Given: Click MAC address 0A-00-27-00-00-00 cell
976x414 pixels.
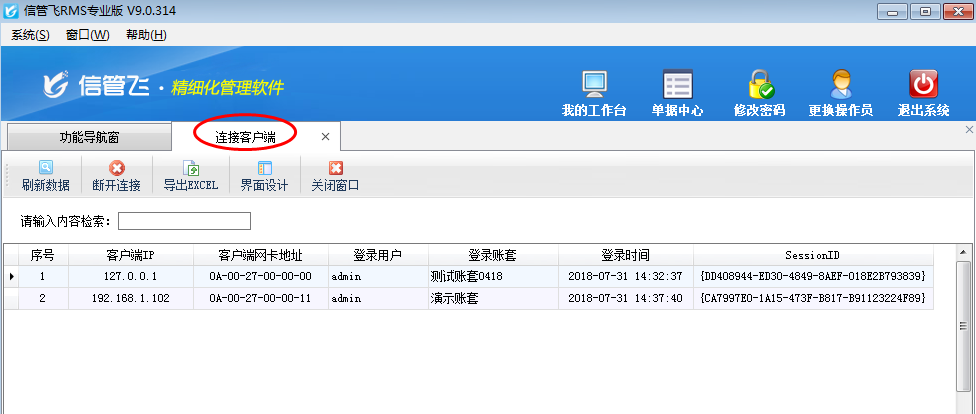Looking at the screenshot, I should pos(261,276).
